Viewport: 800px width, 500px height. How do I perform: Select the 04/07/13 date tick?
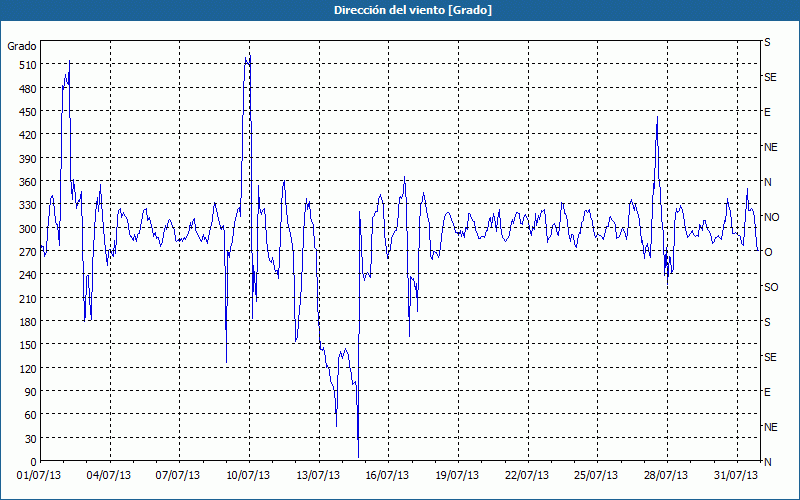coord(109,476)
